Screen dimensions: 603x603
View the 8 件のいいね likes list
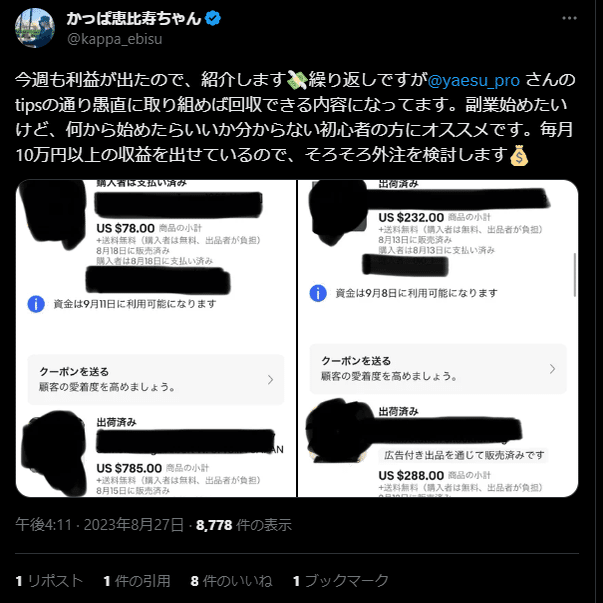[232, 581]
